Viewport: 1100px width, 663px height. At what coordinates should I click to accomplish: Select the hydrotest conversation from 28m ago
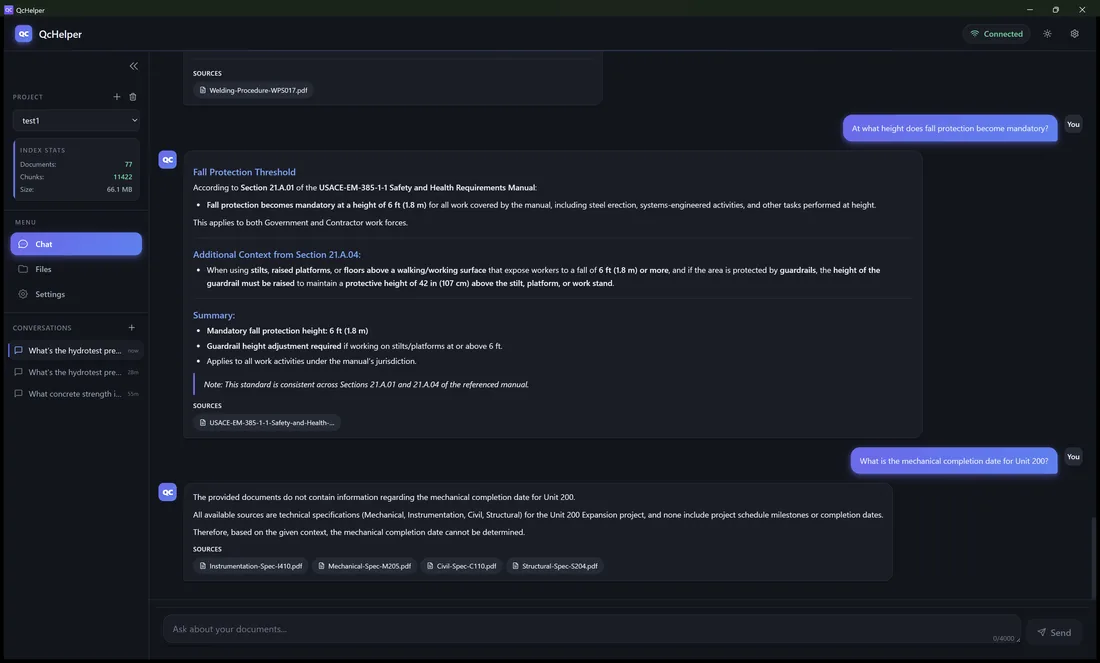point(76,373)
